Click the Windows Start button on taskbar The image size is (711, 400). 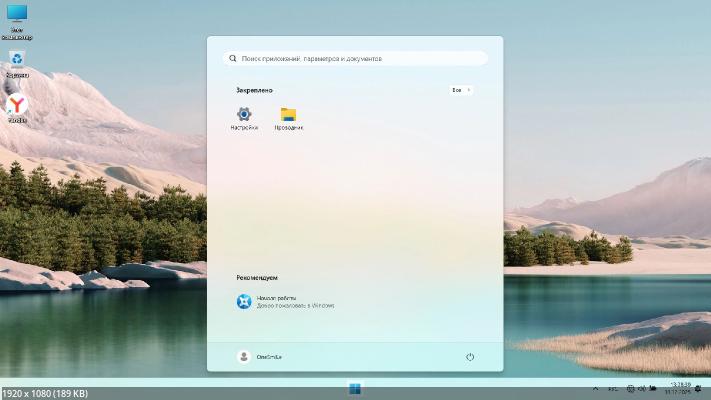click(355, 388)
